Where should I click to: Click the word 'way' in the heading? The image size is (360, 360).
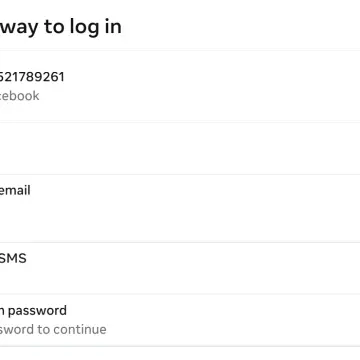[20, 27]
